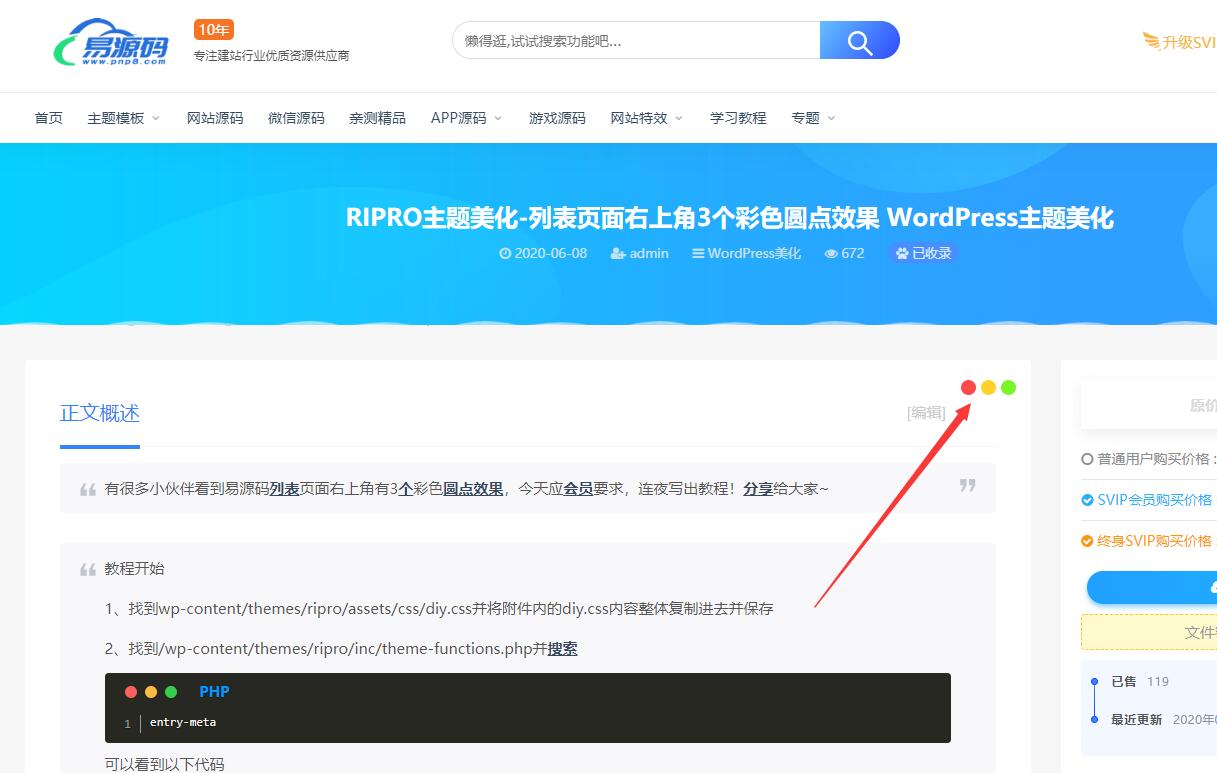The height and width of the screenshot is (773, 1217).
Task: Expand the 网站特效 dropdown arrow
Action: 679,118
